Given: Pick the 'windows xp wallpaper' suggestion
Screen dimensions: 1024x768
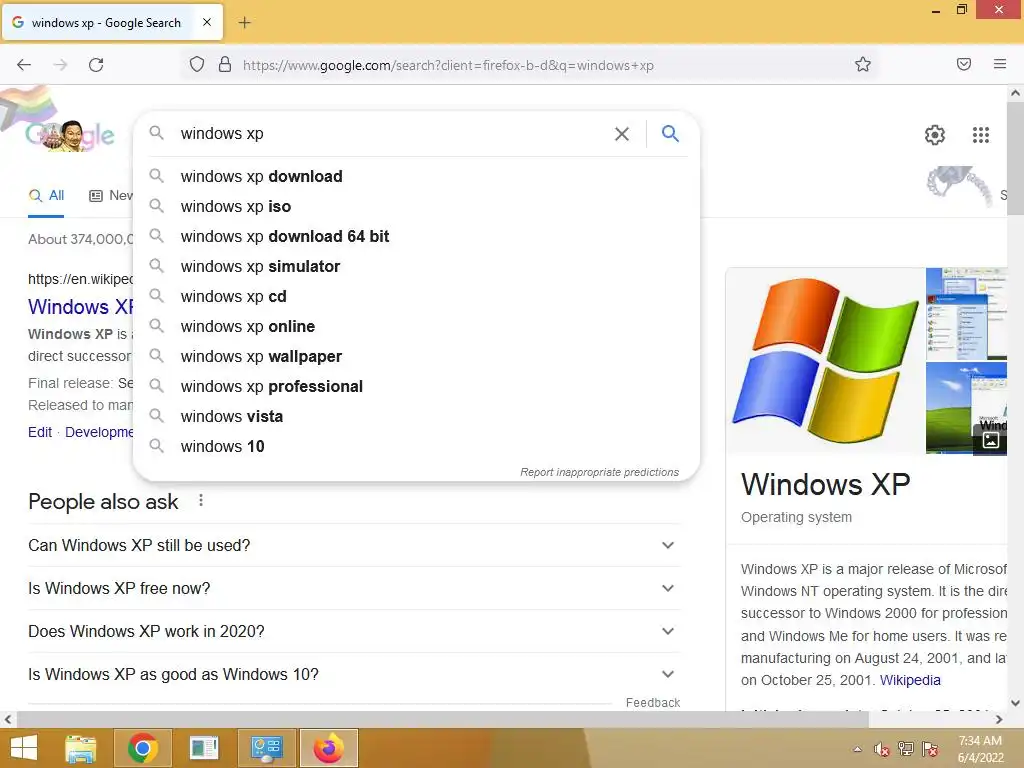Looking at the screenshot, I should click(416, 357).
